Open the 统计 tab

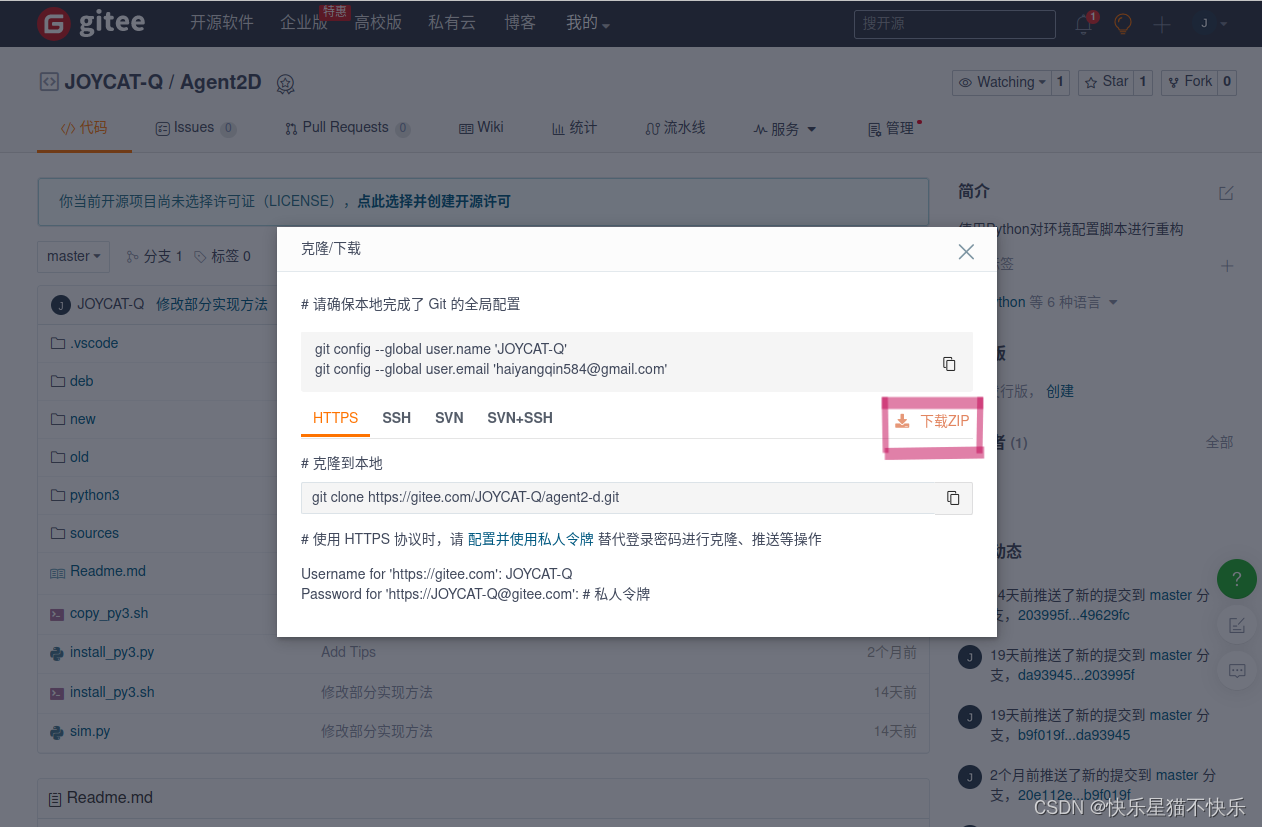574,128
